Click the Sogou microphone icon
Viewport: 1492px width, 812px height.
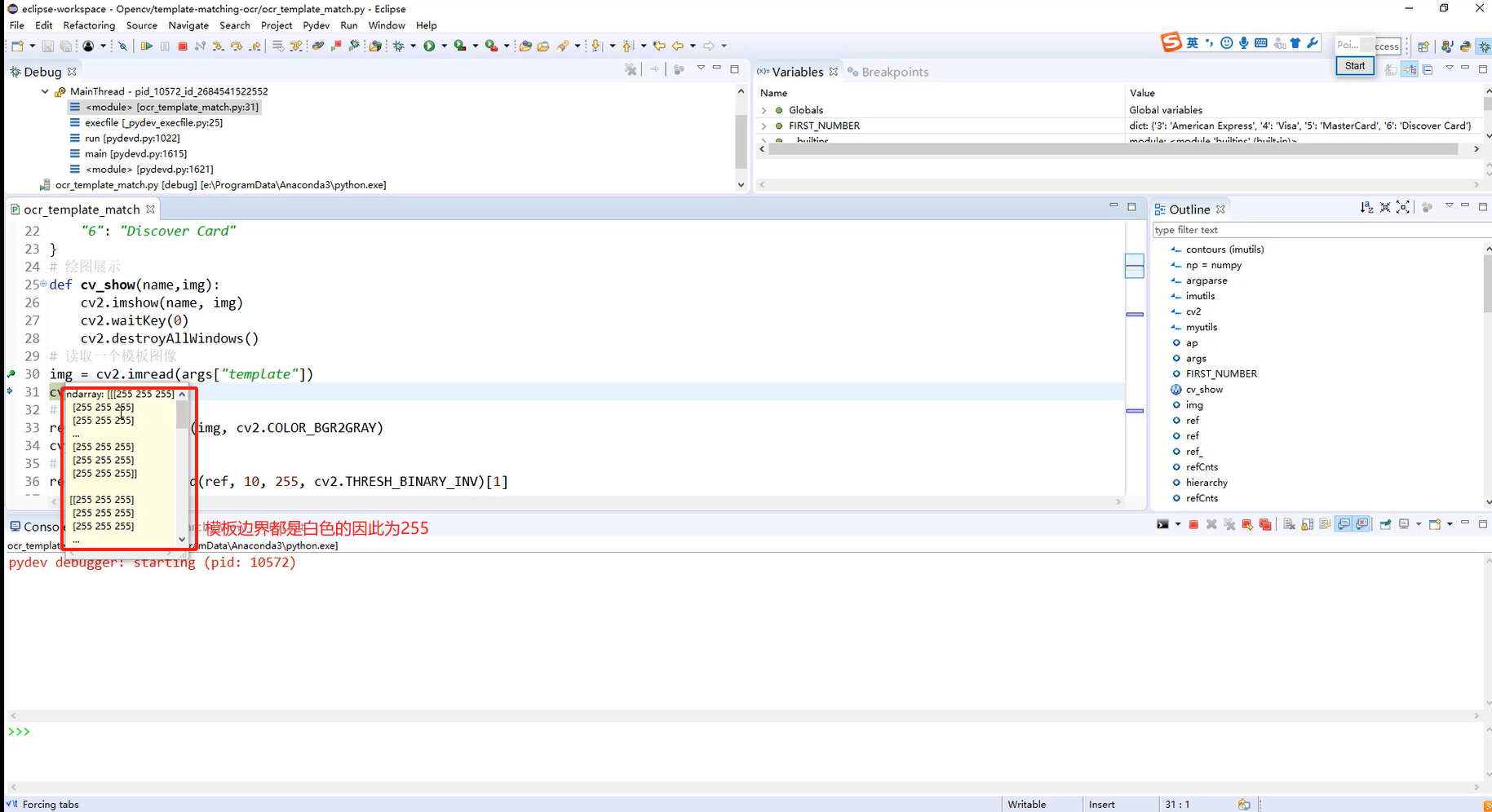click(1243, 43)
